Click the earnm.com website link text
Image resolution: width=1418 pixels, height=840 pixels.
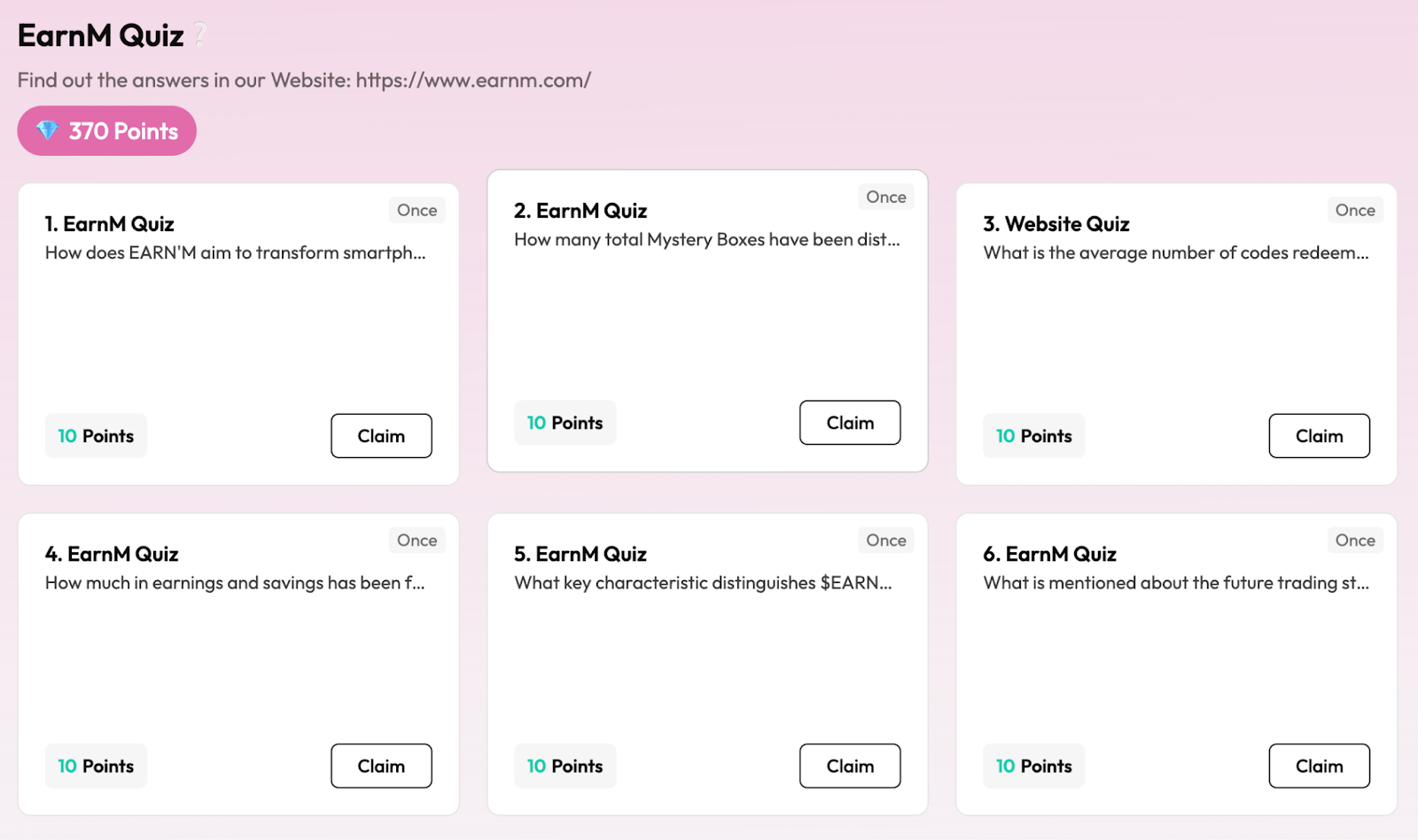[473, 81]
